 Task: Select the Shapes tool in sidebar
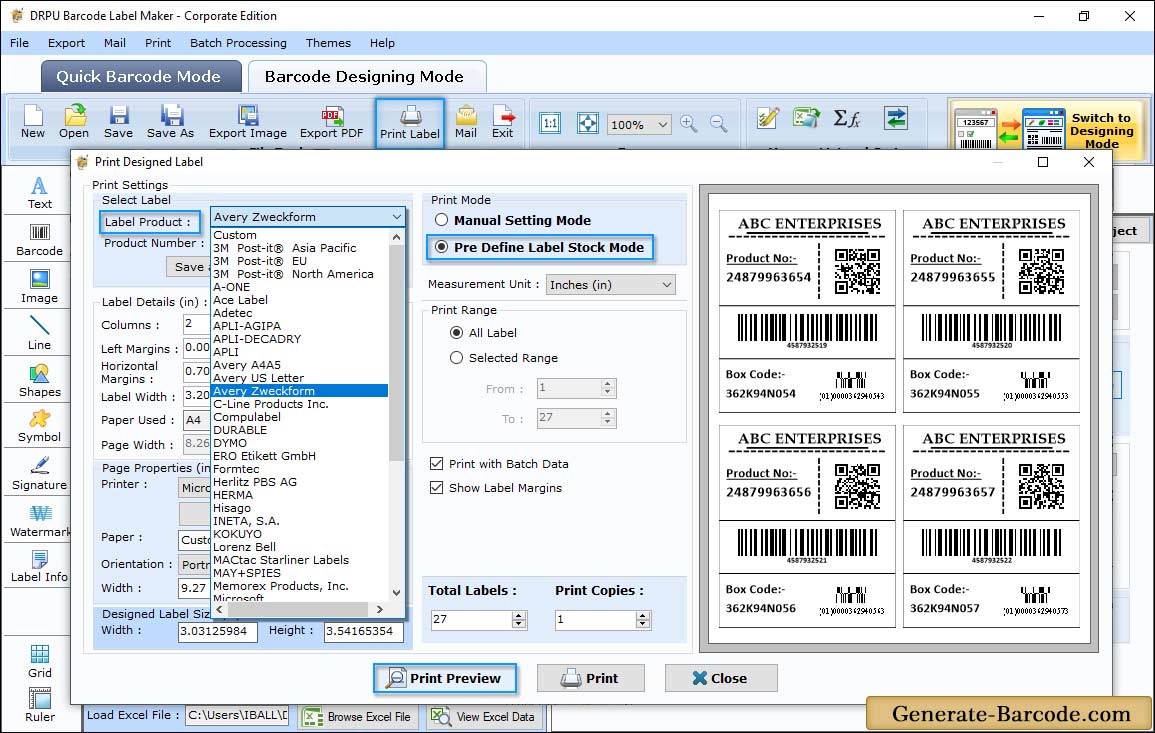39,381
